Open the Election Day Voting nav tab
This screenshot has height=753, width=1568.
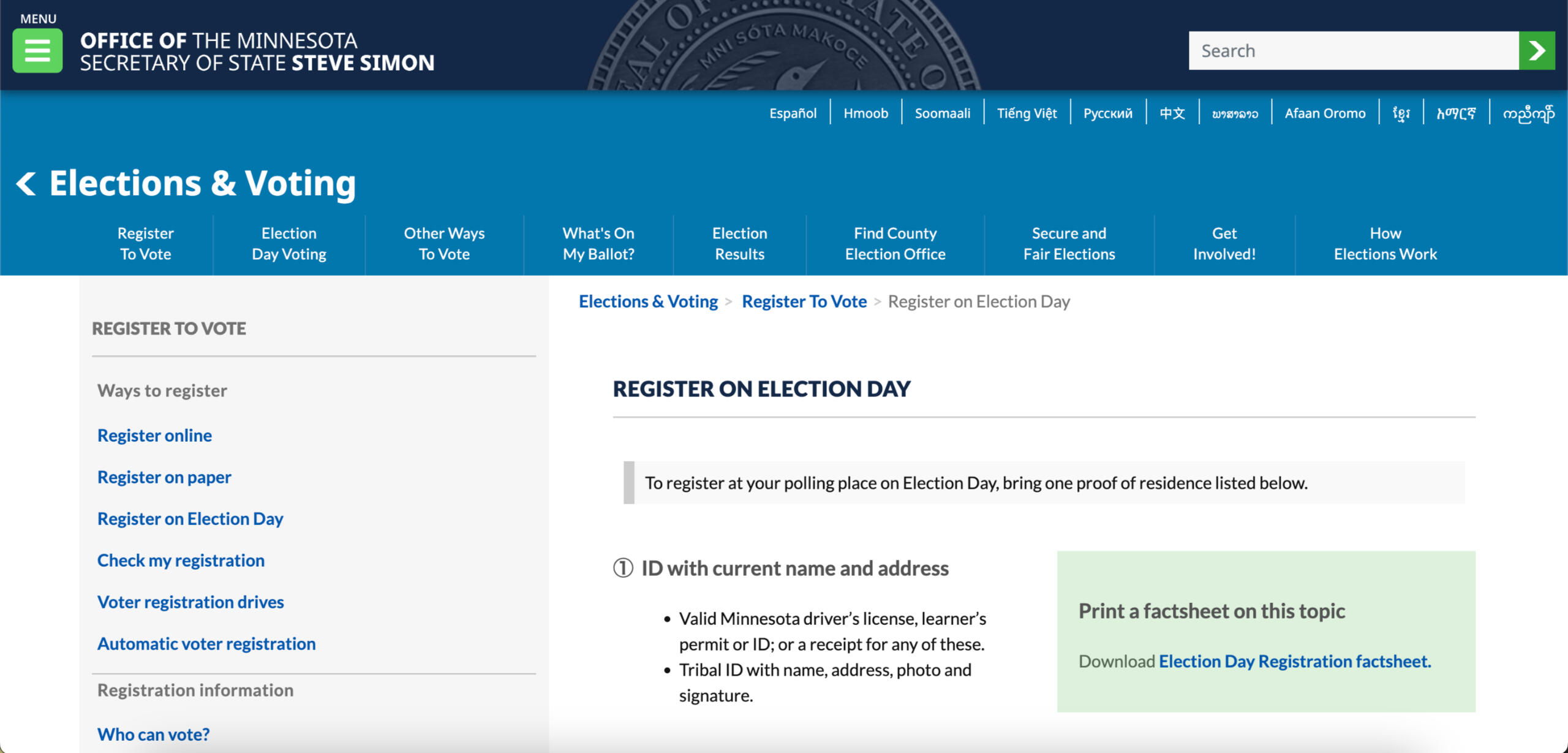pos(289,244)
